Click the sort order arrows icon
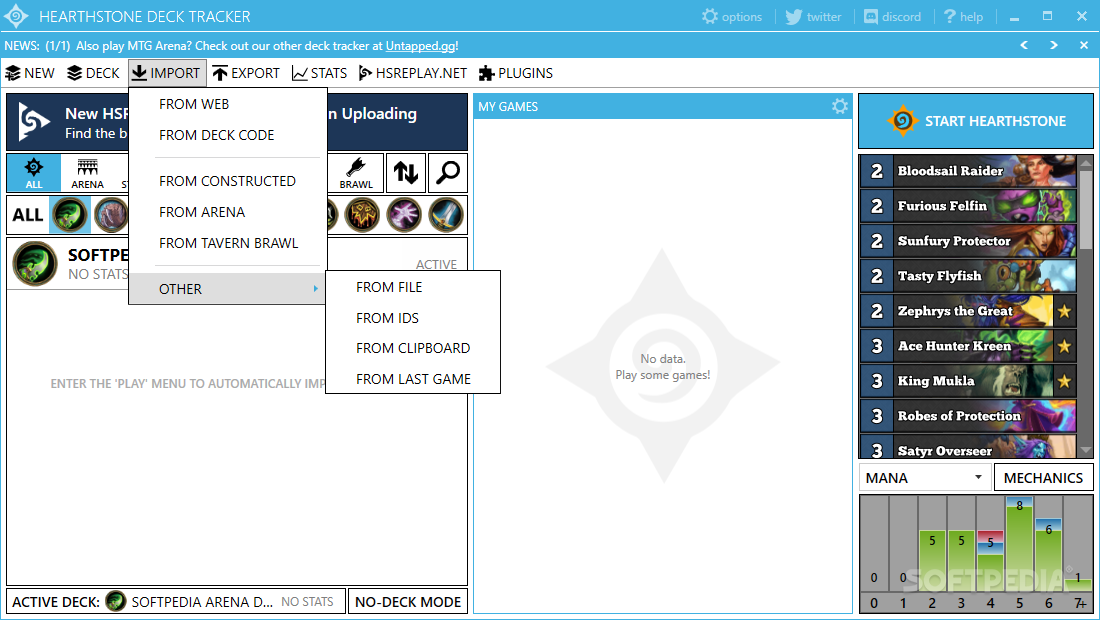 [405, 173]
